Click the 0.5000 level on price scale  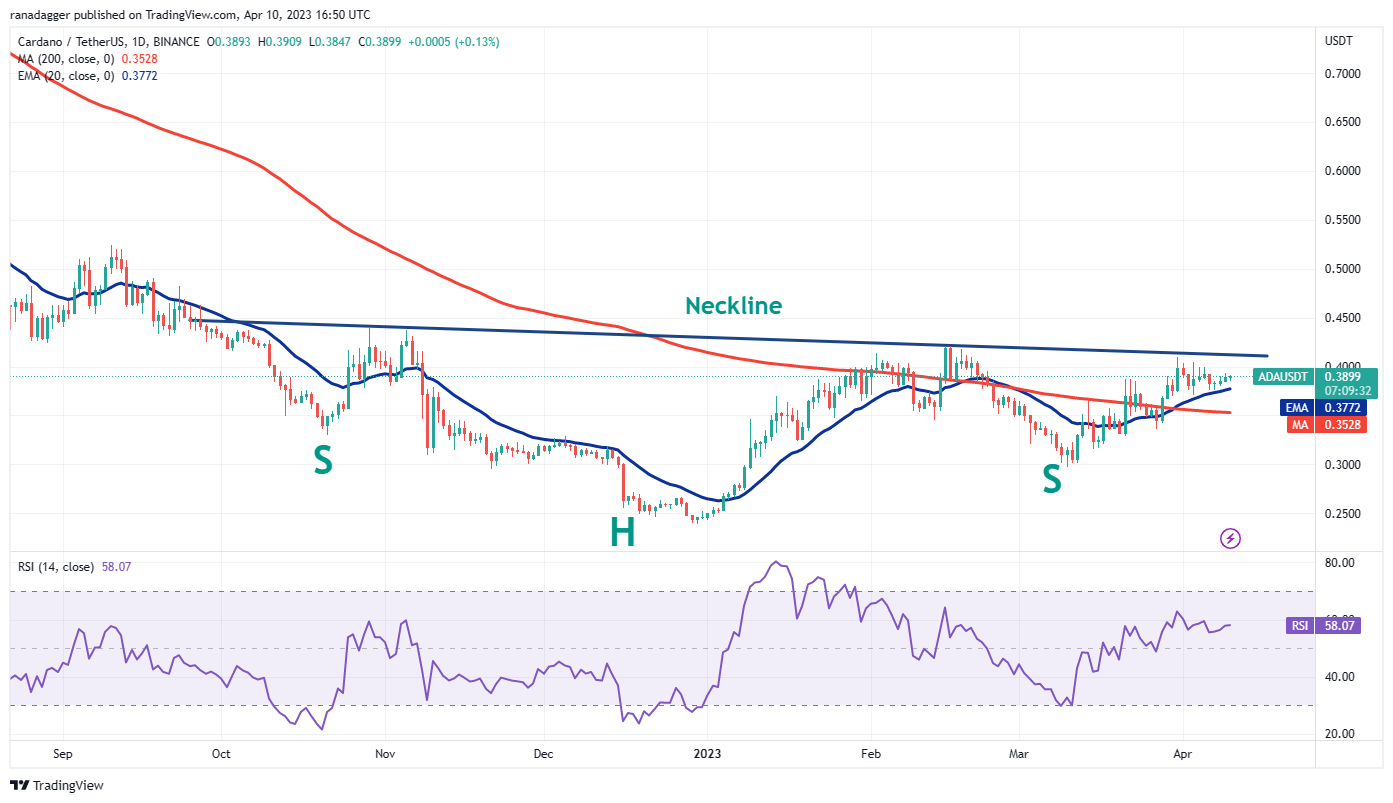point(1342,269)
